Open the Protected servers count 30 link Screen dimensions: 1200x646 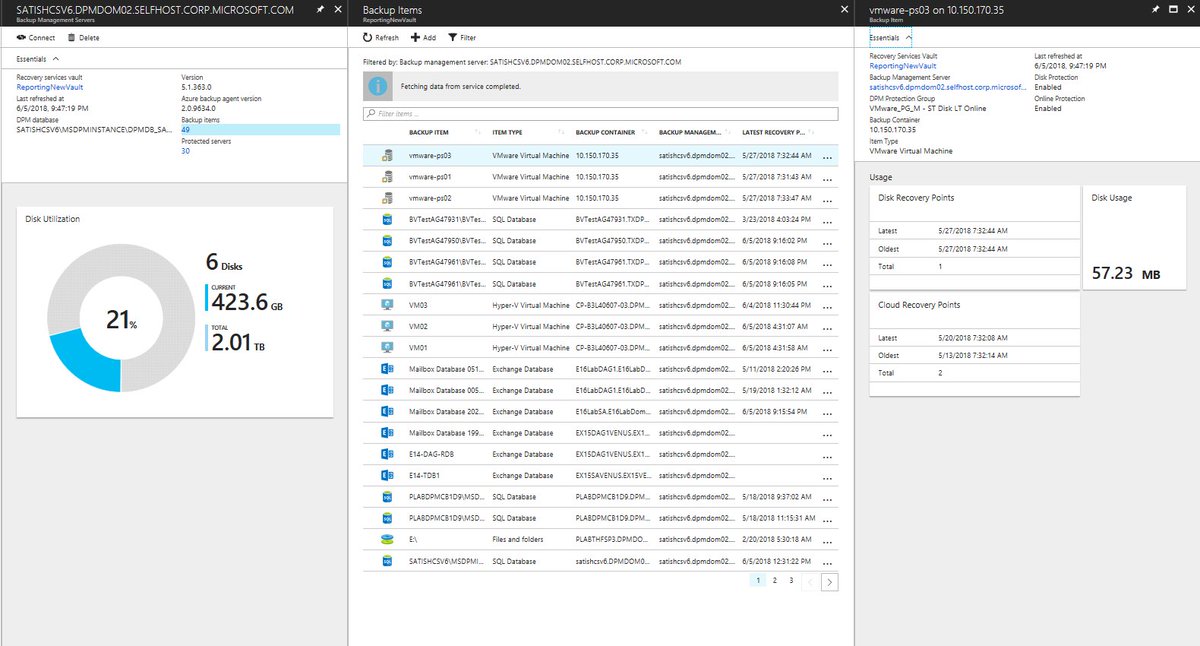[x=185, y=151]
